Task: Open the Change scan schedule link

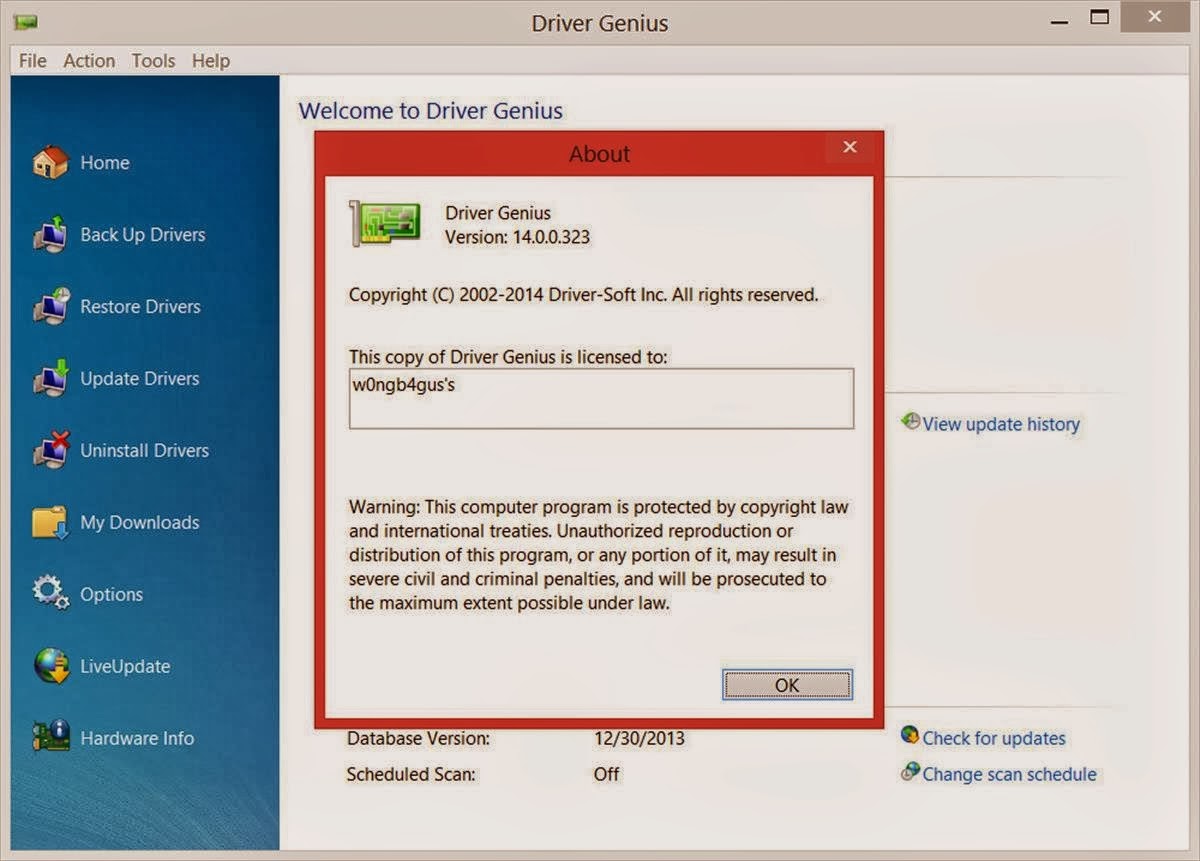Action: pyautogui.click(x=1009, y=774)
